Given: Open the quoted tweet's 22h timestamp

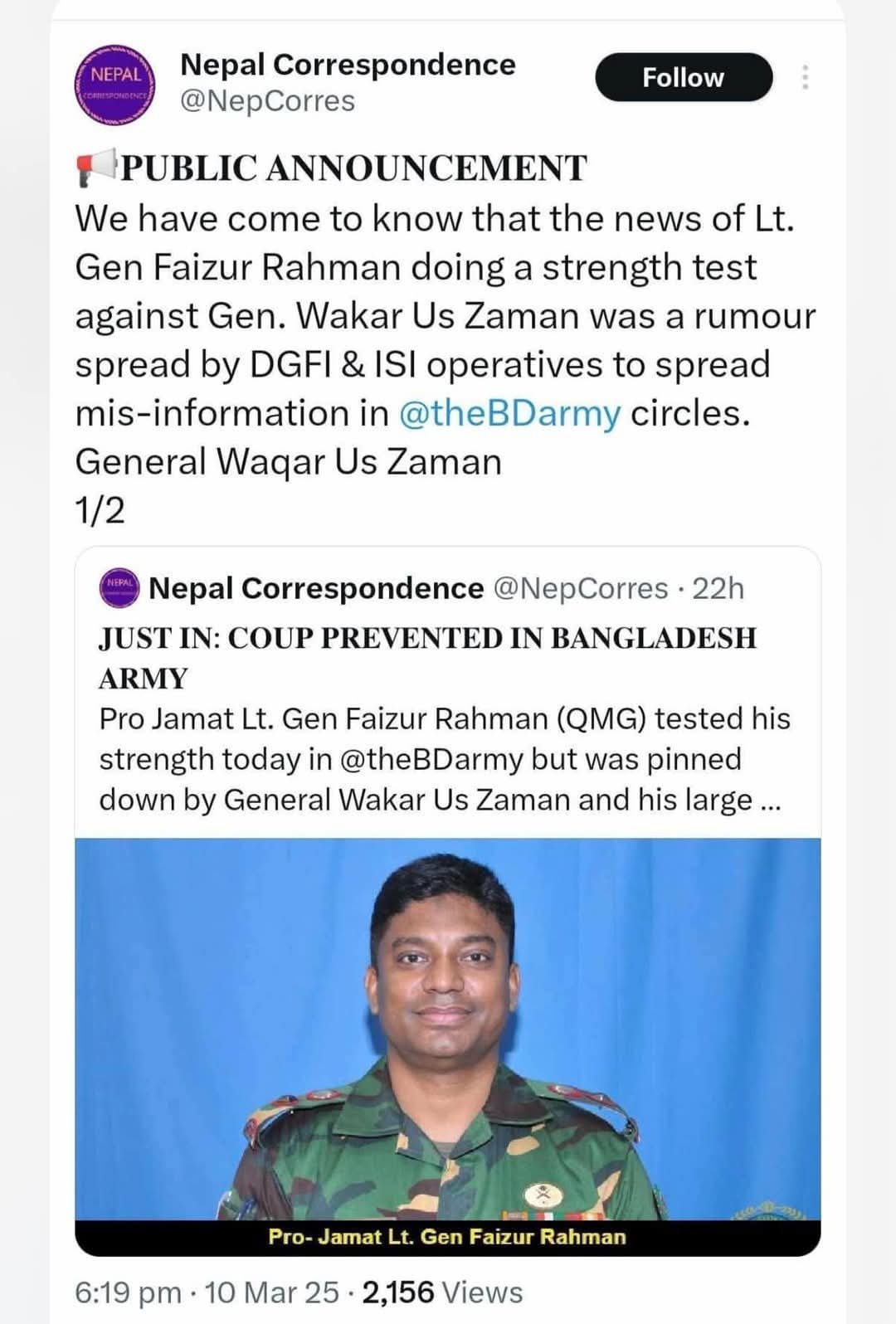Looking at the screenshot, I should (718, 588).
